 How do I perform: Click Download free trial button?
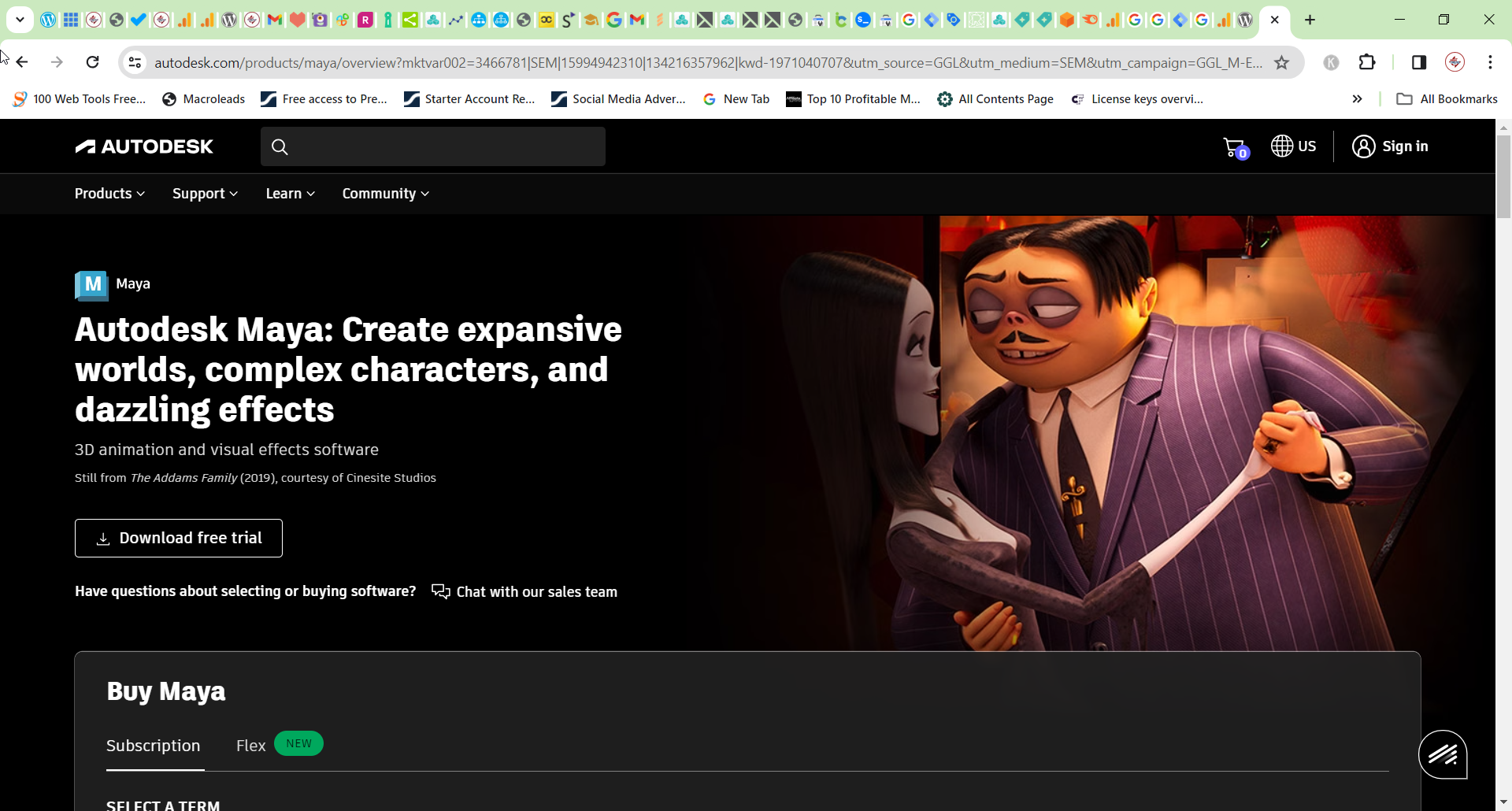pos(179,538)
